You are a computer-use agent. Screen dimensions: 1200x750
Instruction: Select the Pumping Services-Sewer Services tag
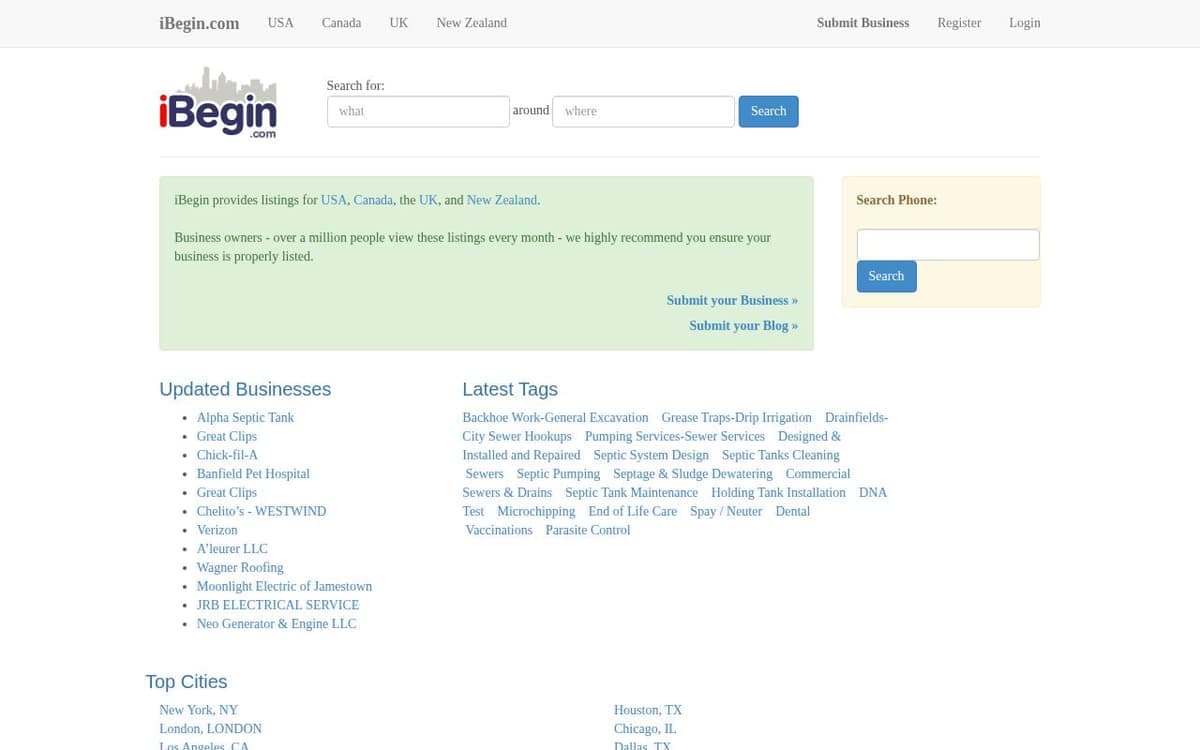[x=675, y=436]
